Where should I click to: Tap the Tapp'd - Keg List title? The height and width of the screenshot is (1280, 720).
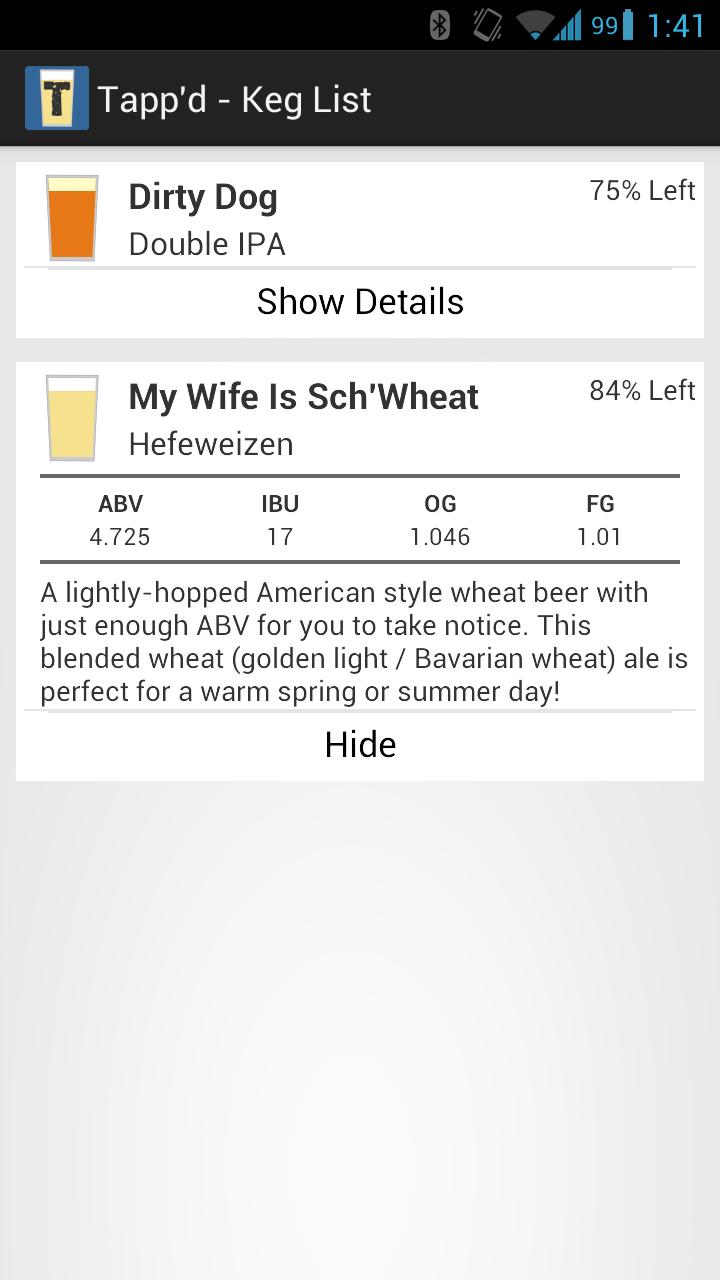click(x=235, y=100)
